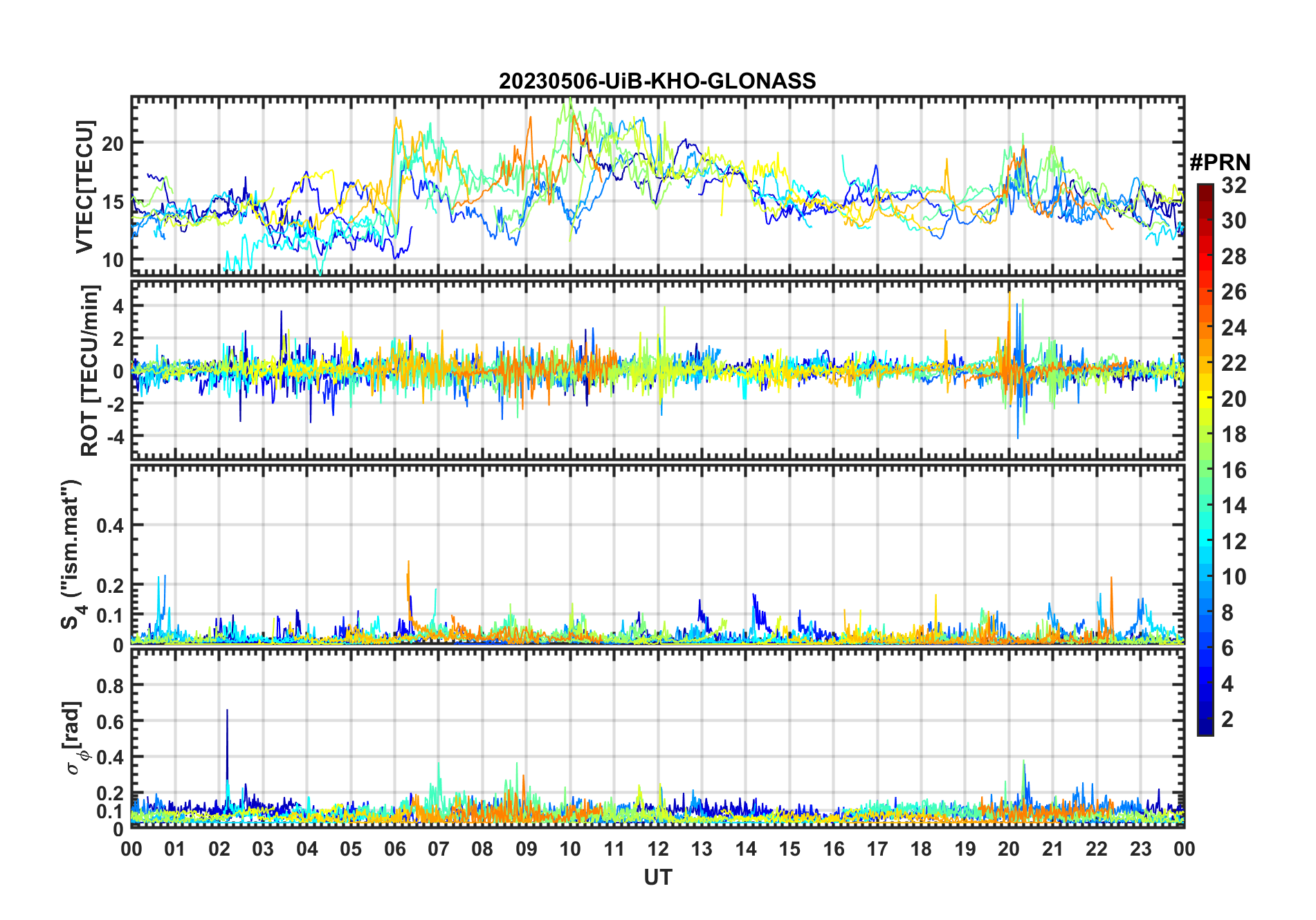Click the plot title 20230506-UiB-KHO-GLONASS
Image resolution: width=1316 pixels, height=920 pixels.
[x=657, y=81]
